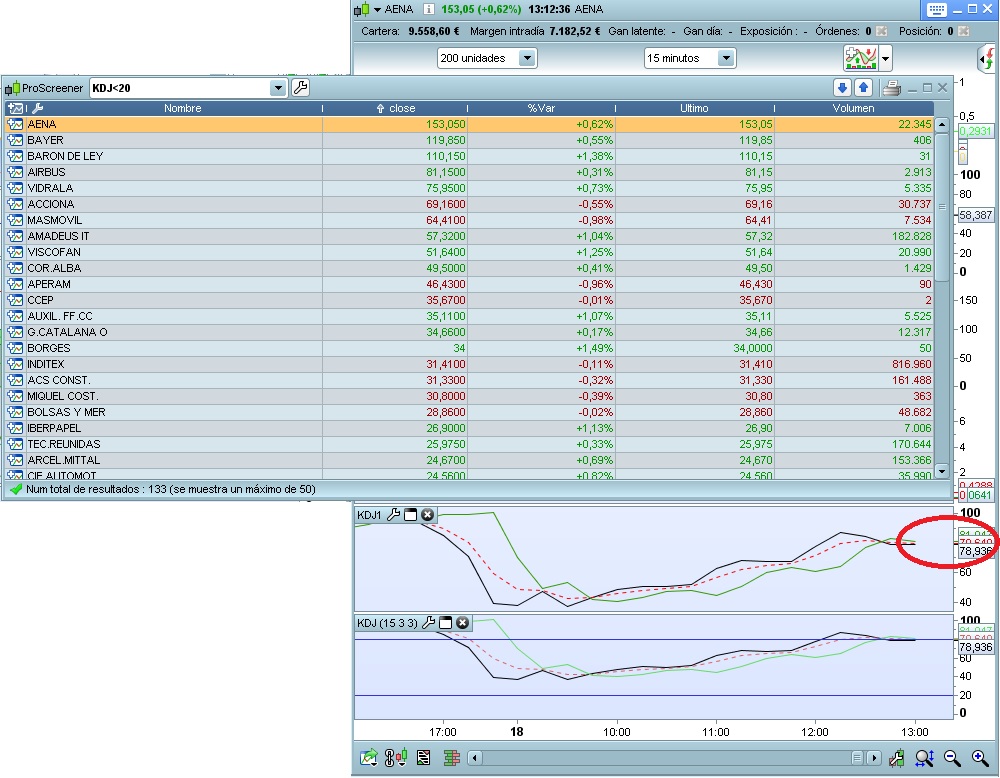Select the TEC.REUNIDAS row
Viewport: 1000px width, 778px height.
(x=469, y=444)
